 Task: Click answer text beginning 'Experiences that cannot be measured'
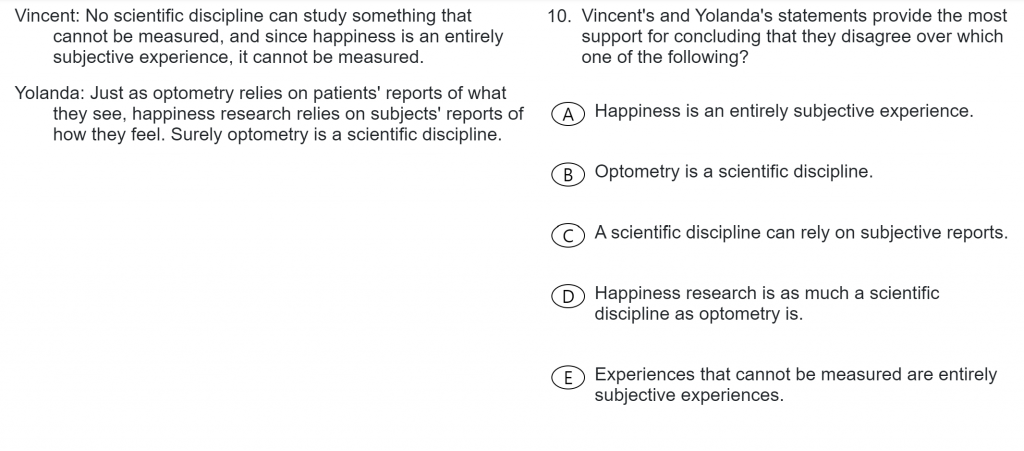795,384
